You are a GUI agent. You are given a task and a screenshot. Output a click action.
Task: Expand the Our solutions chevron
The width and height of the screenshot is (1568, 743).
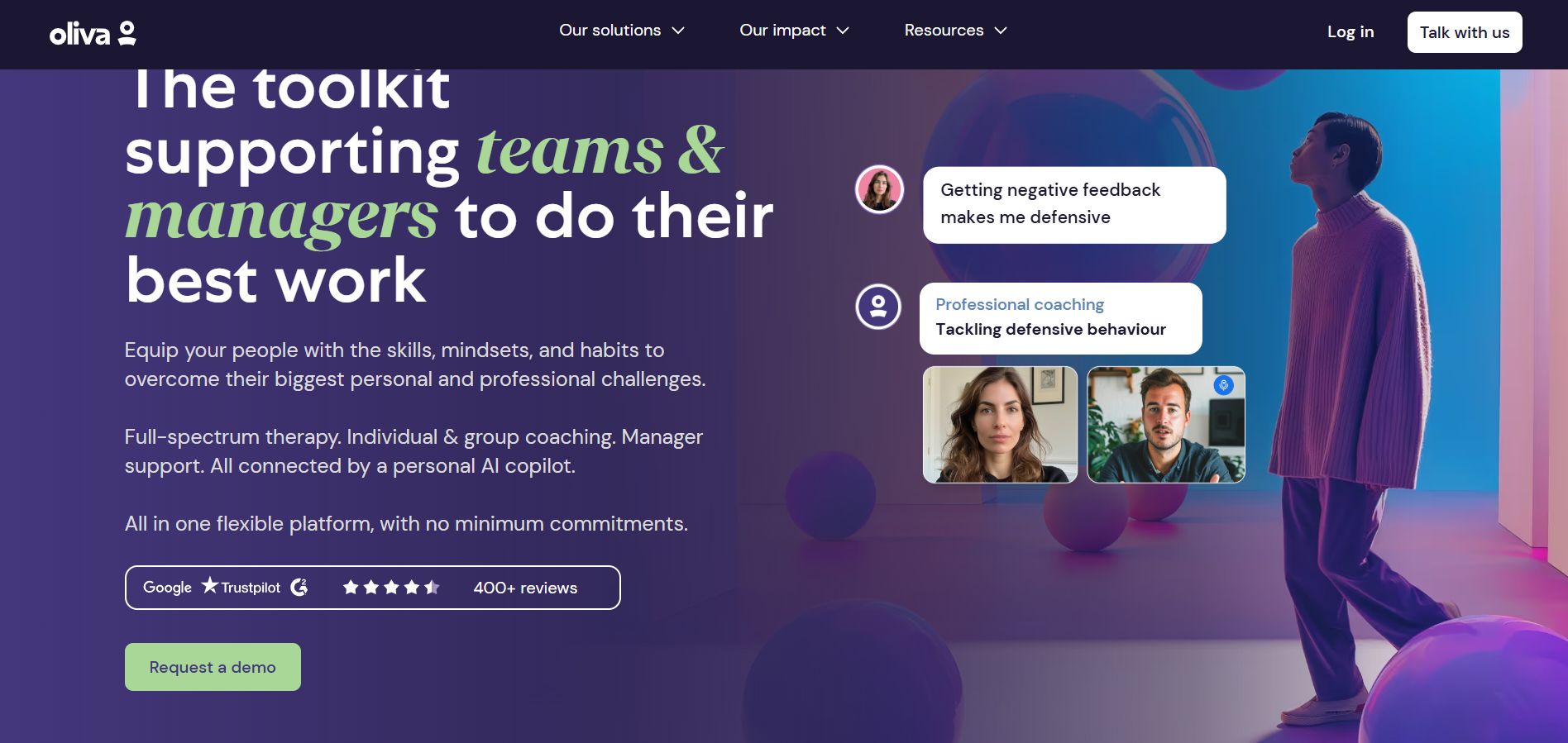tap(678, 31)
